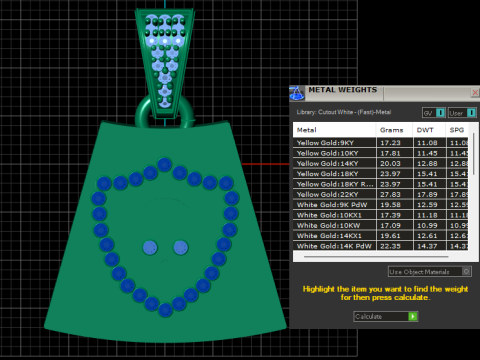
Task: Click the SPG column header
Action: 457,130
